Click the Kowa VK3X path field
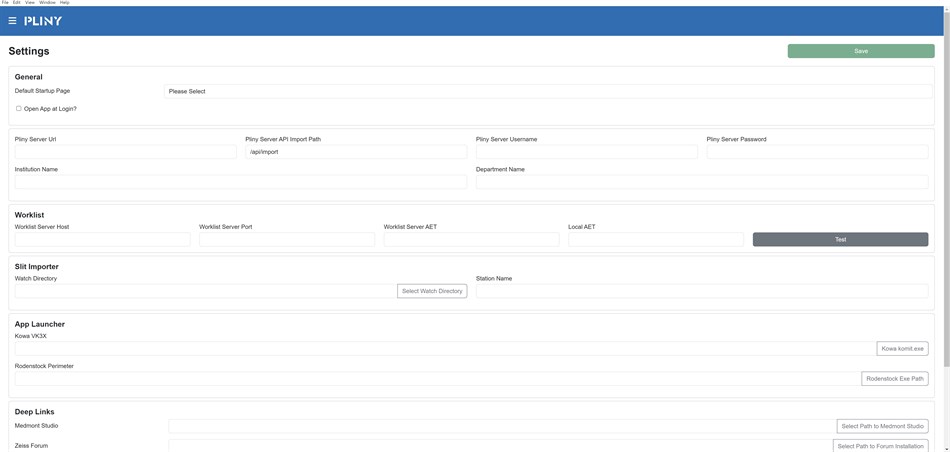Screen dimensions: 950x452 coord(445,349)
